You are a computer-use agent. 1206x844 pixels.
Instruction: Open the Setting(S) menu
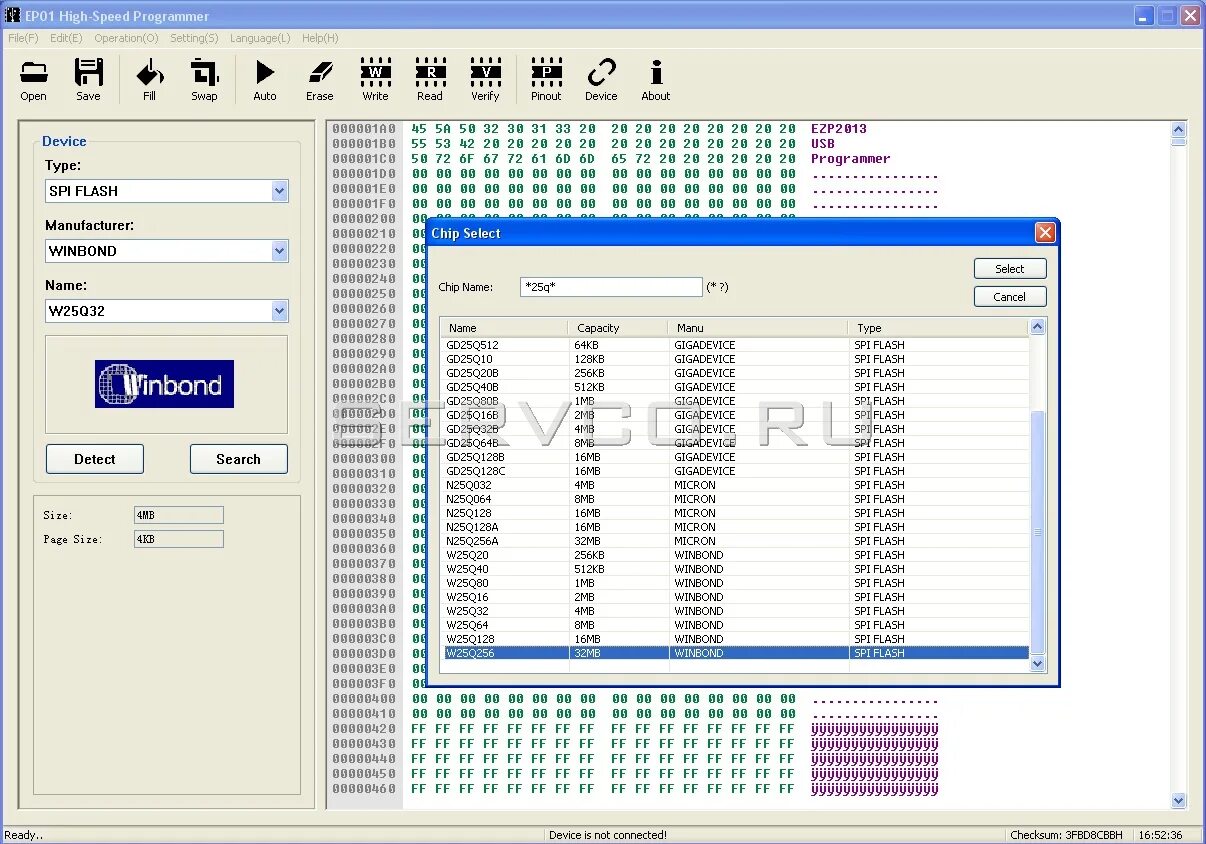point(194,38)
